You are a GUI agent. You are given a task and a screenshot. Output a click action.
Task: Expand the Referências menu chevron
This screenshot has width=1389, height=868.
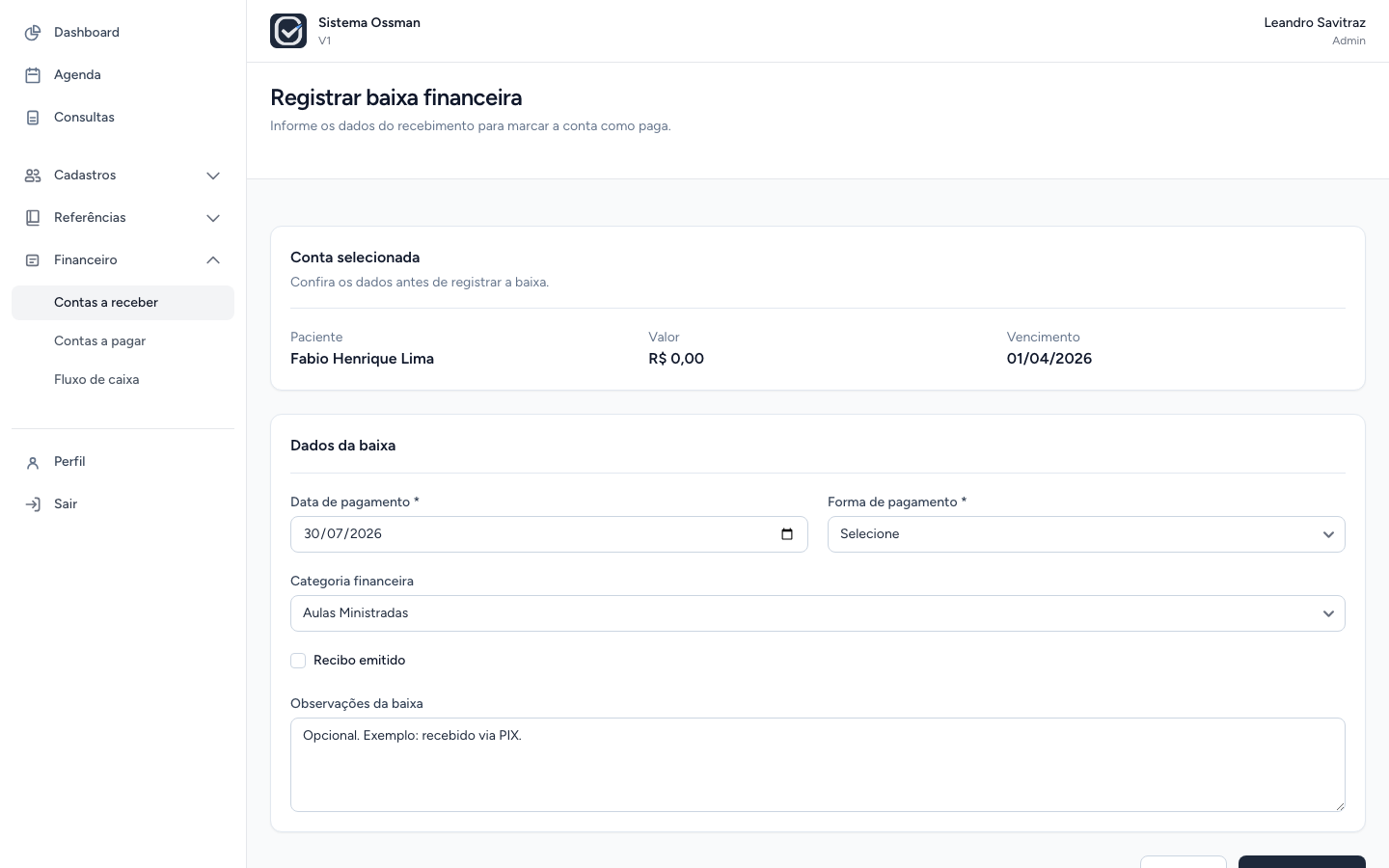tap(213, 218)
